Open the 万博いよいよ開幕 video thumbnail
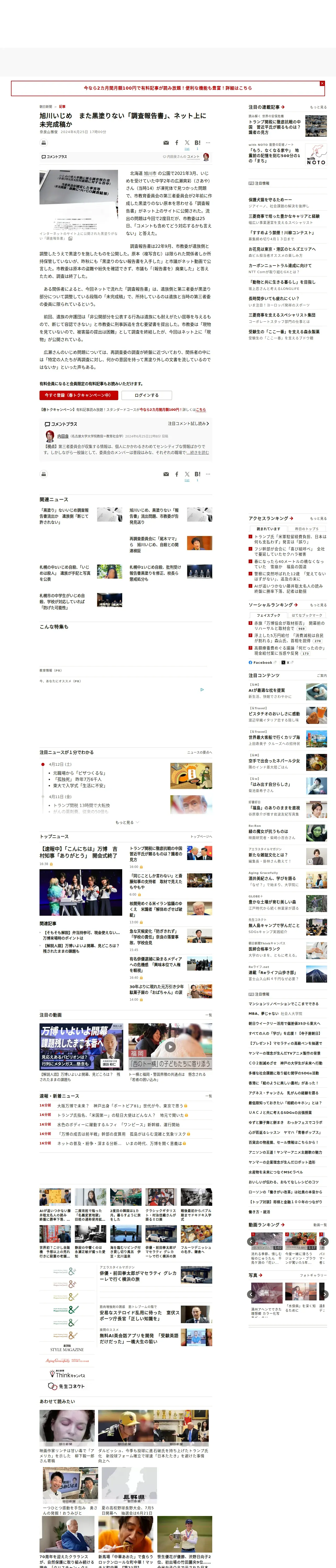 82,1047
